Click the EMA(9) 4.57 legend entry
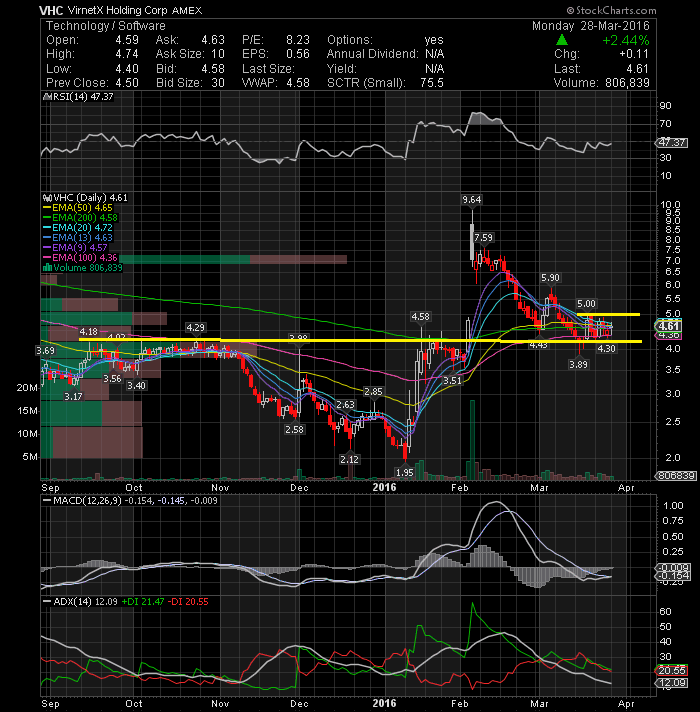Screen dimensions: 700x712 click(75, 248)
